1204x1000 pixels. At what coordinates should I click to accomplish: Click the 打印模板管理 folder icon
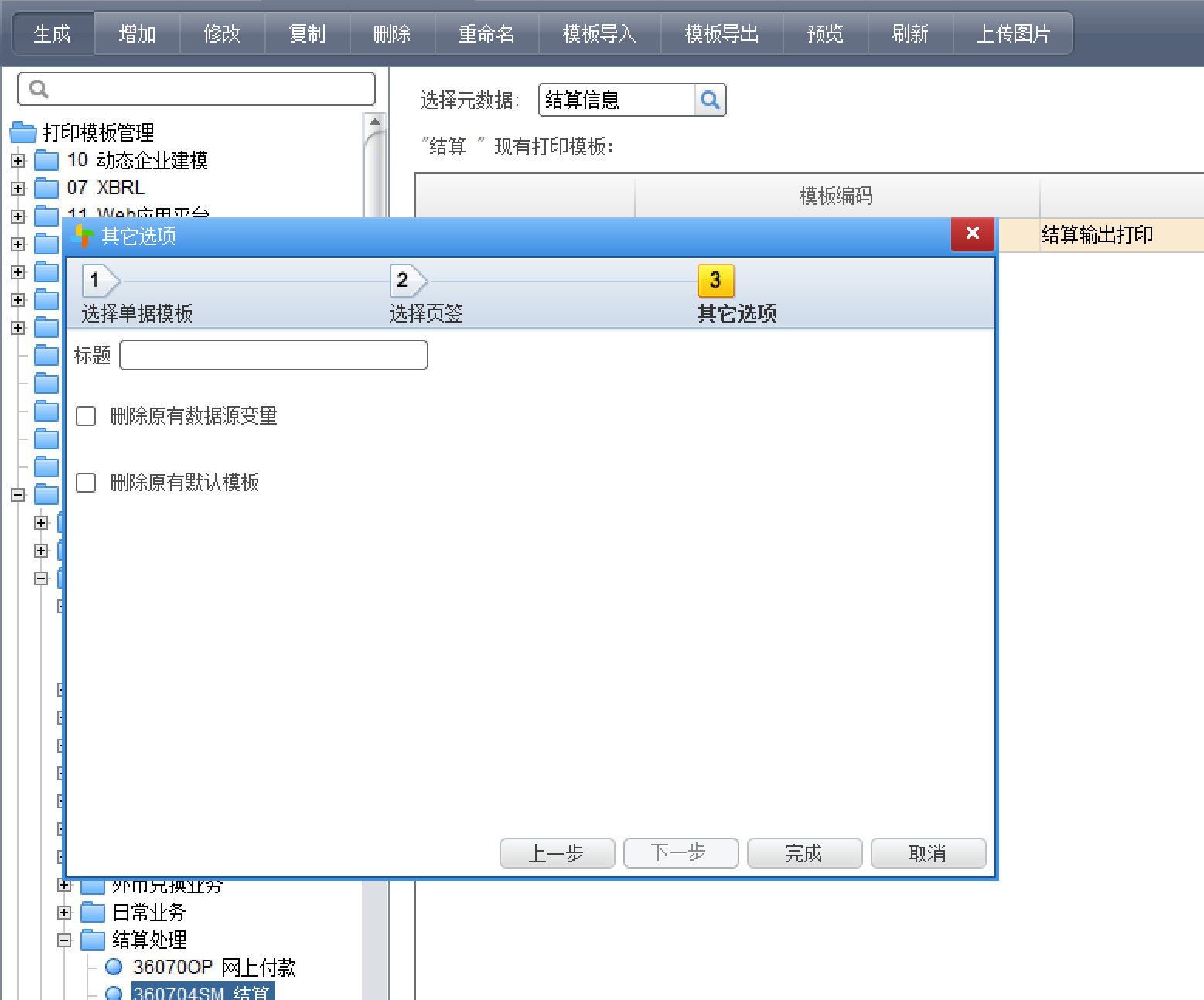[23, 132]
